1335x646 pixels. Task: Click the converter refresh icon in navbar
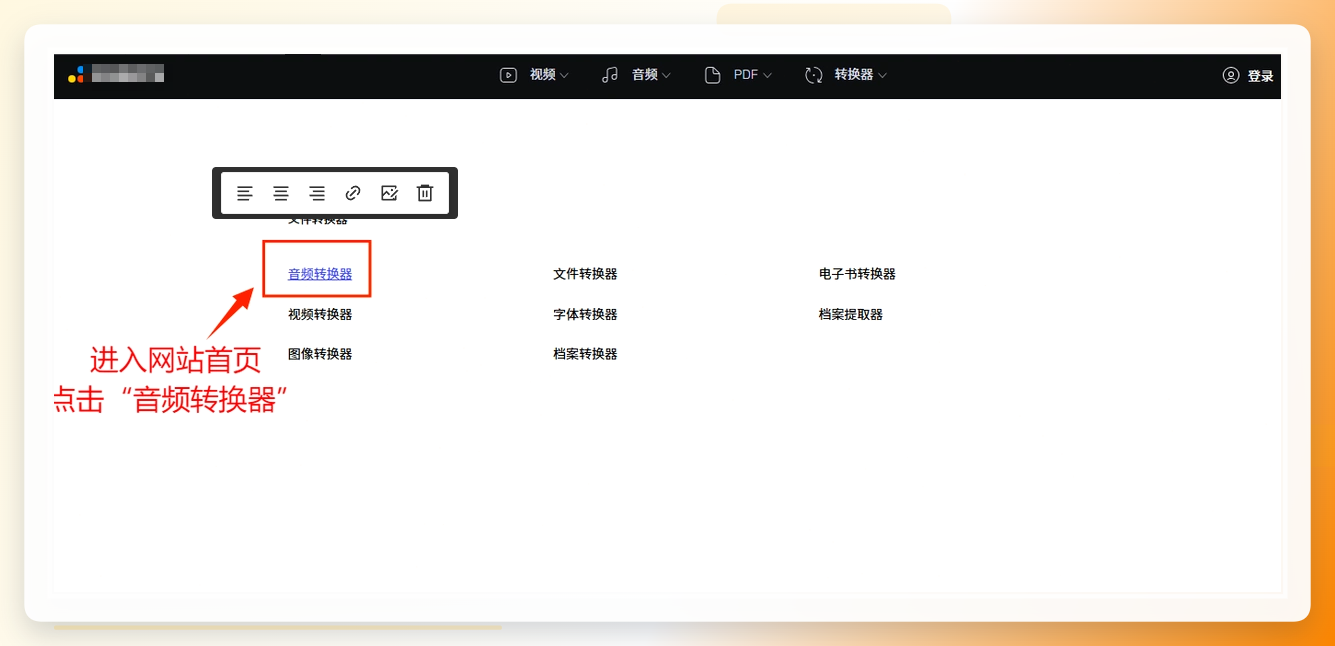pos(814,75)
